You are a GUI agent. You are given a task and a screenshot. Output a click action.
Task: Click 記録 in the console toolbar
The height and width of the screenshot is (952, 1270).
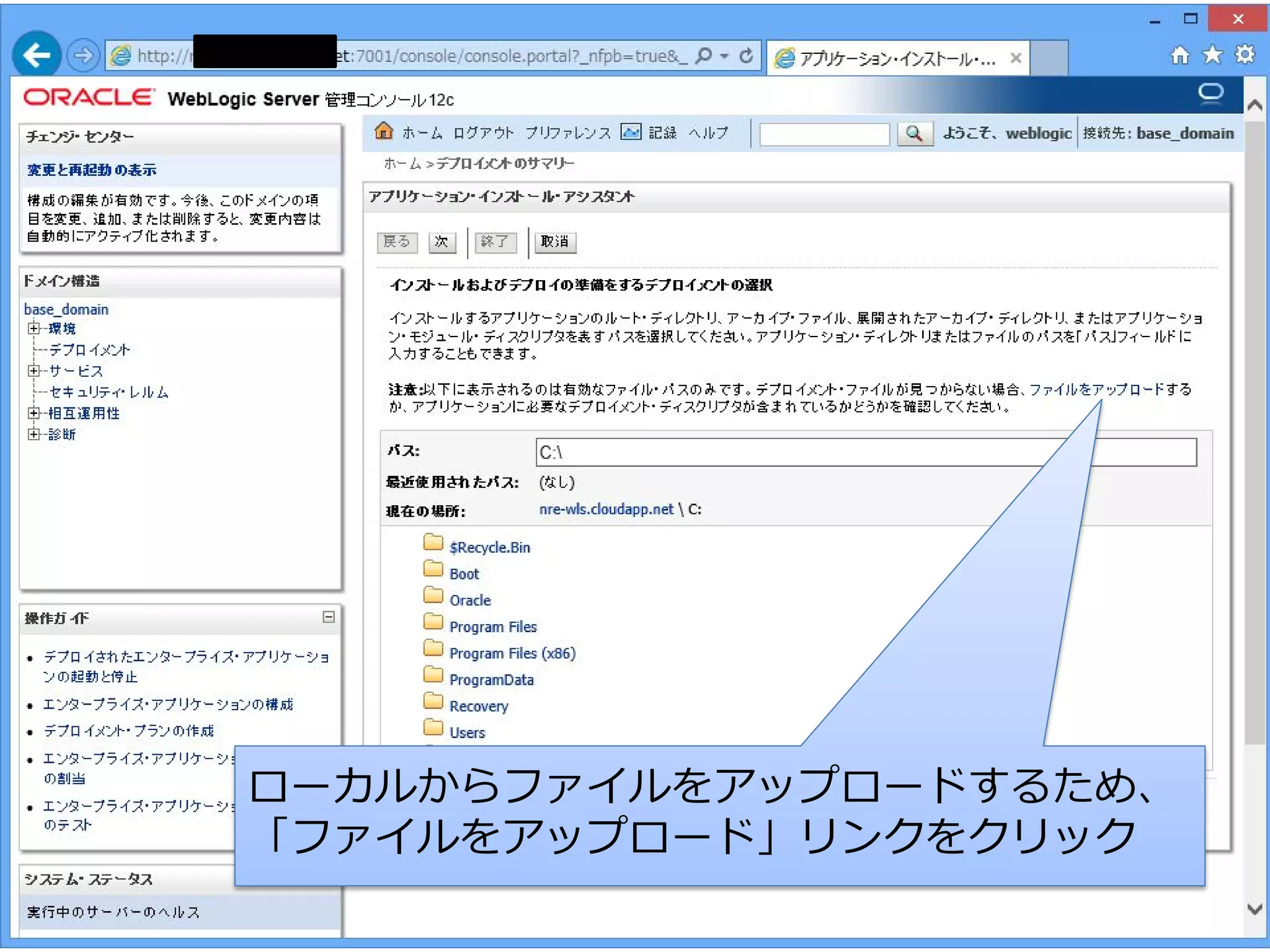point(662,133)
